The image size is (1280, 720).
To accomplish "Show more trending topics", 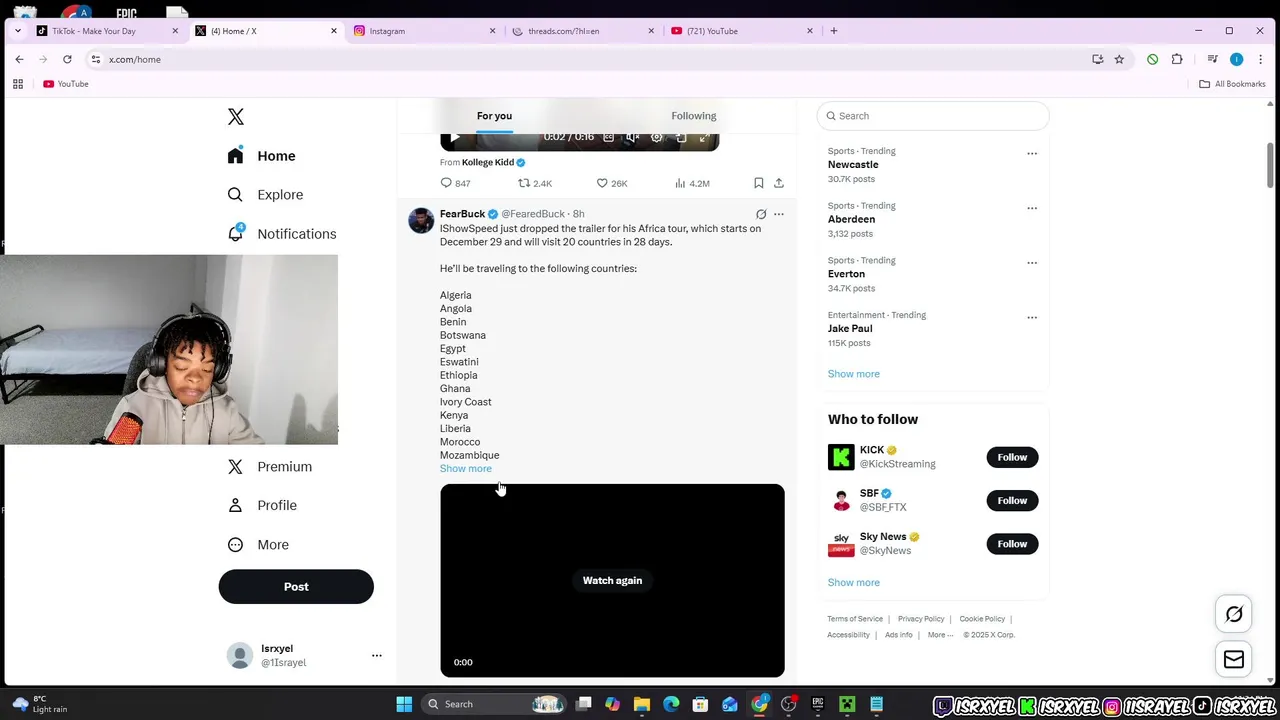I will 854,374.
